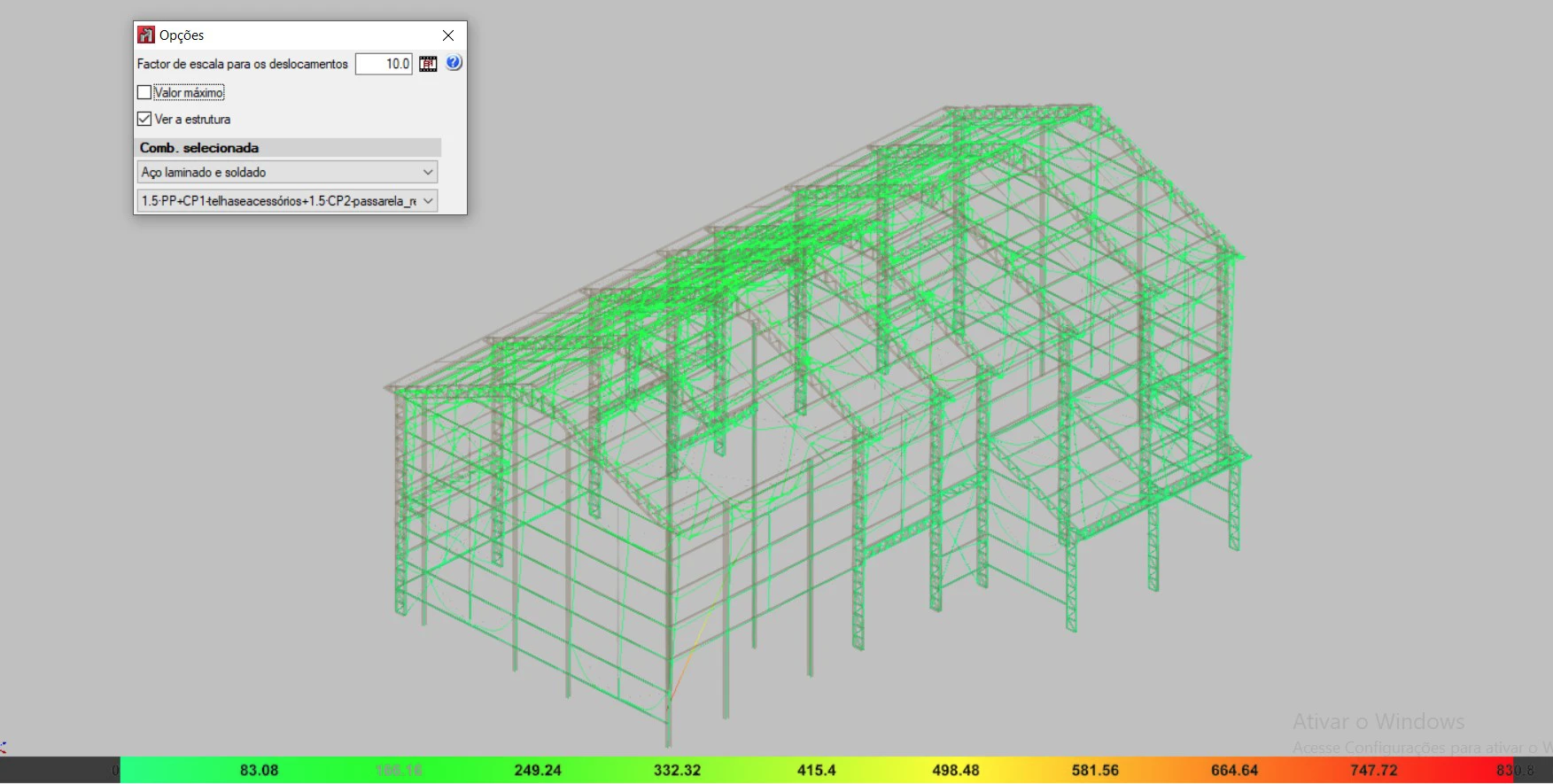The image size is (1553, 784).
Task: Select the 249.24 mark on the legend bar
Action: 538,770
